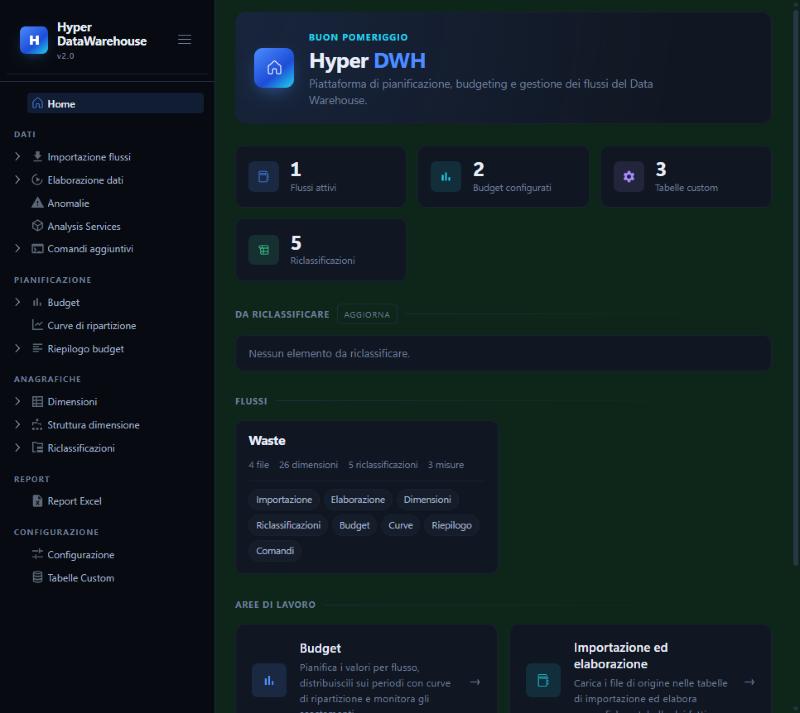
Task: Click the Riclassificazioni stat card showing 5
Action: point(321,250)
